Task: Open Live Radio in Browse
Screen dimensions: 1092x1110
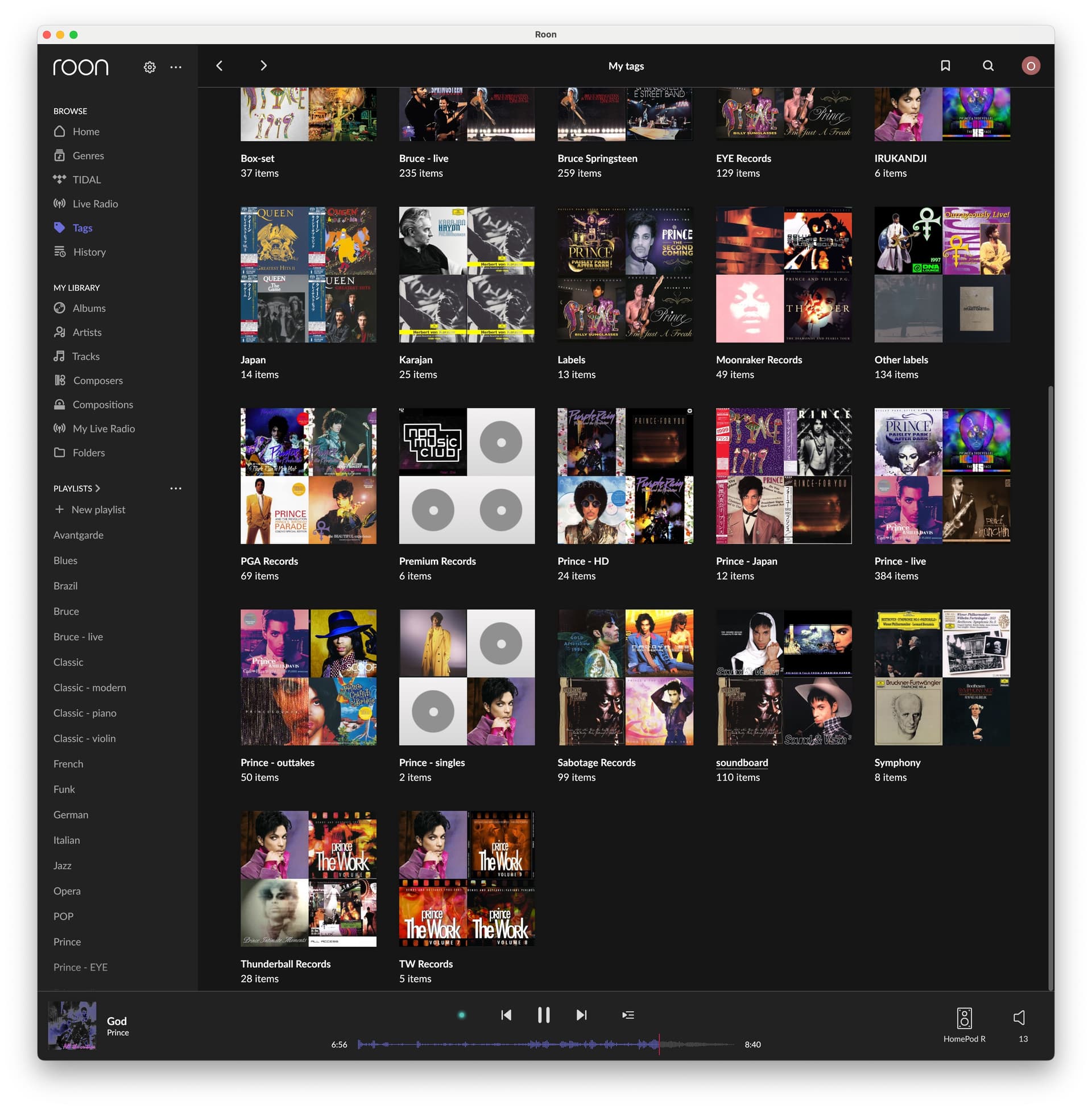Action: tap(85, 204)
